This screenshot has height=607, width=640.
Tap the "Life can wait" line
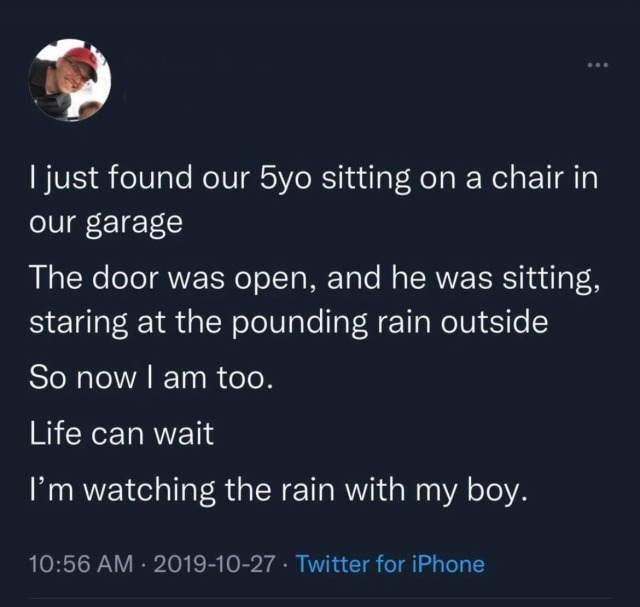(122, 433)
